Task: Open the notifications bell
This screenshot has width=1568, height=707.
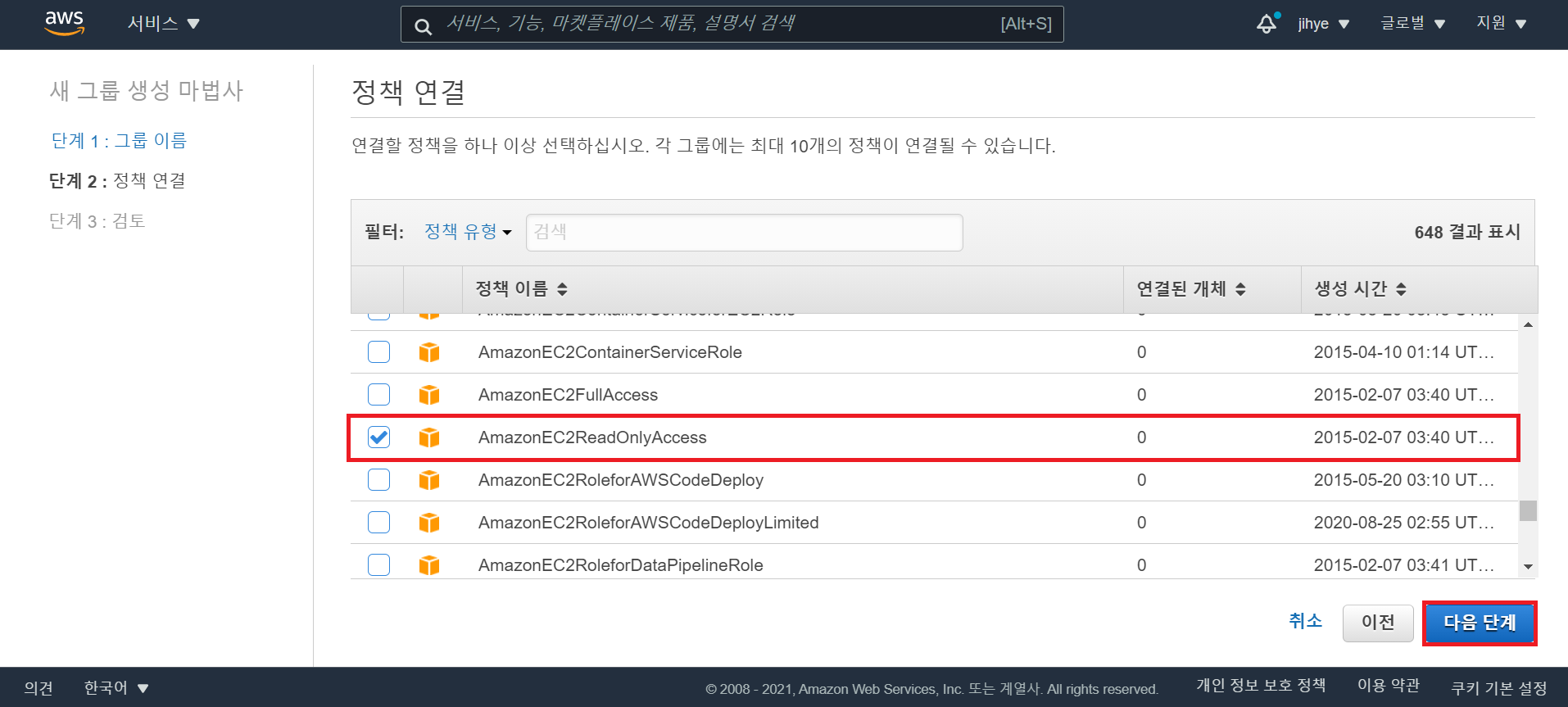Action: point(1267,23)
